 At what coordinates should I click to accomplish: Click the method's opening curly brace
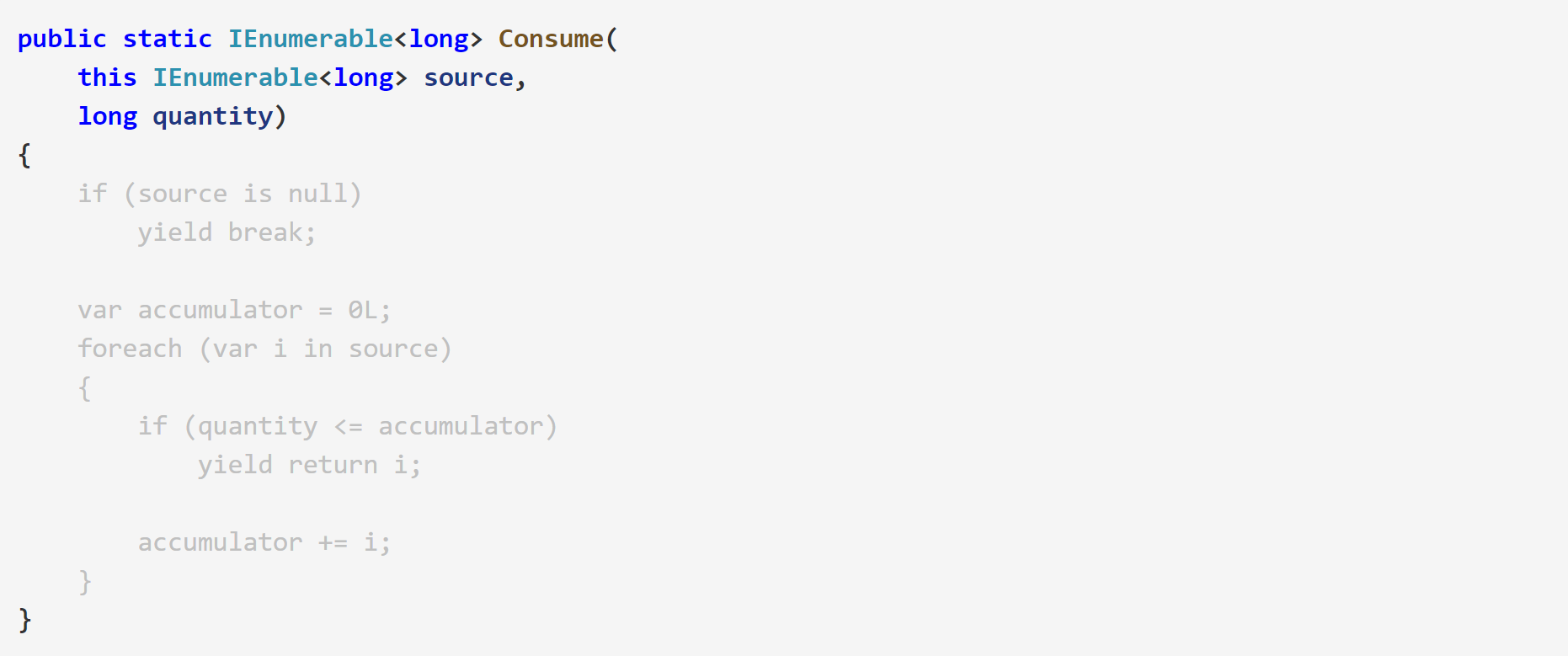tap(24, 155)
